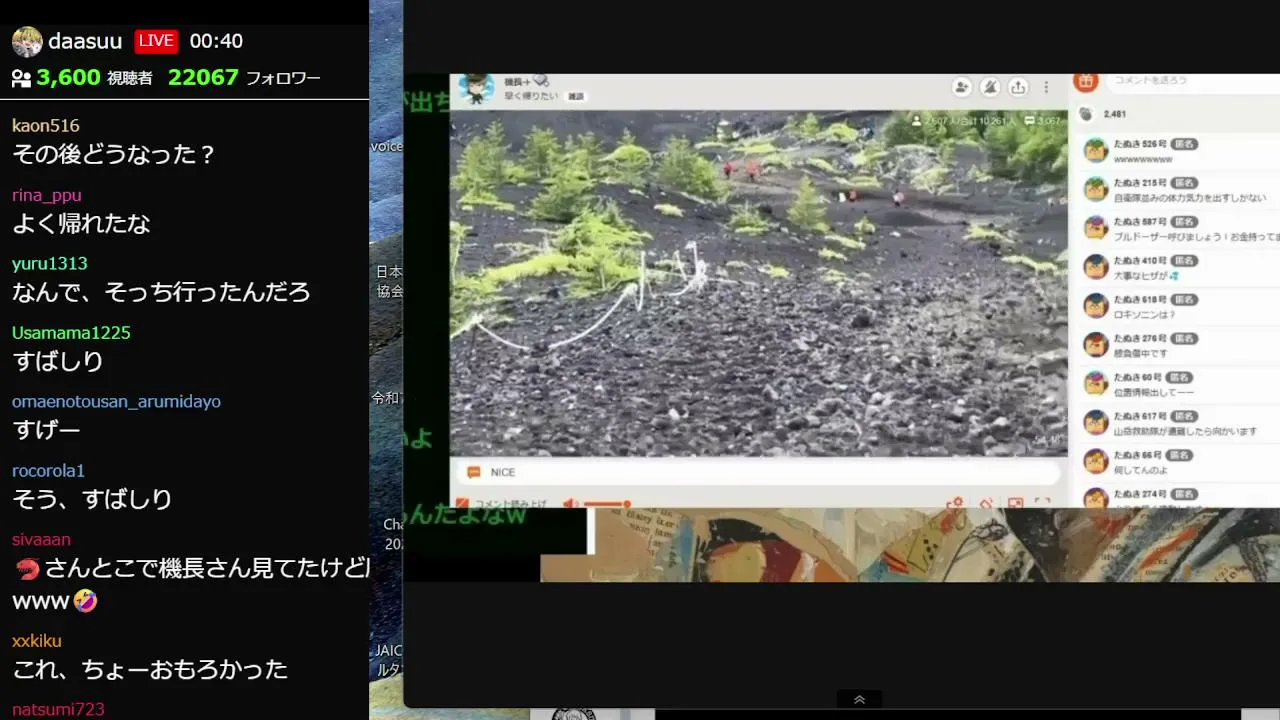The image size is (1280, 720).
Task: Click username omaenotousan_arumidayo in chat
Action: coord(116,402)
